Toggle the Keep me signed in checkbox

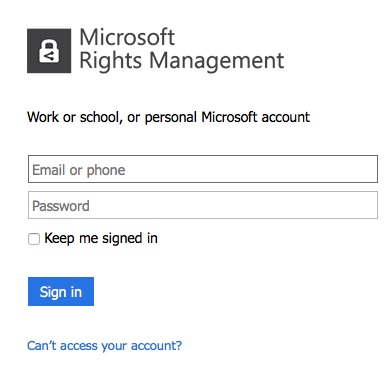click(x=34, y=239)
